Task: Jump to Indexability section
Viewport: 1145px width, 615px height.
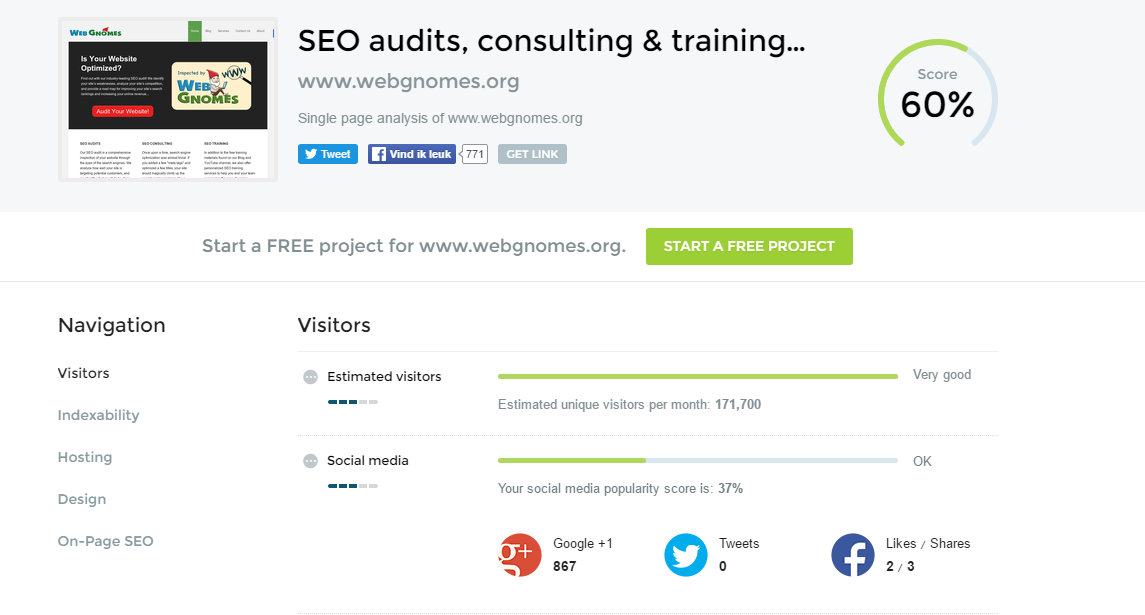Action: [99, 415]
